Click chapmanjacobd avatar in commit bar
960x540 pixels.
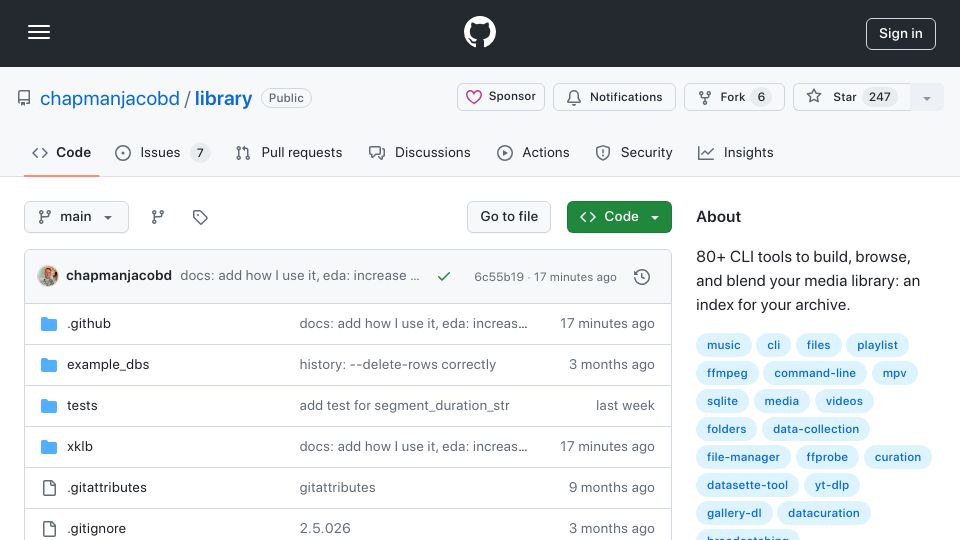tap(48, 276)
